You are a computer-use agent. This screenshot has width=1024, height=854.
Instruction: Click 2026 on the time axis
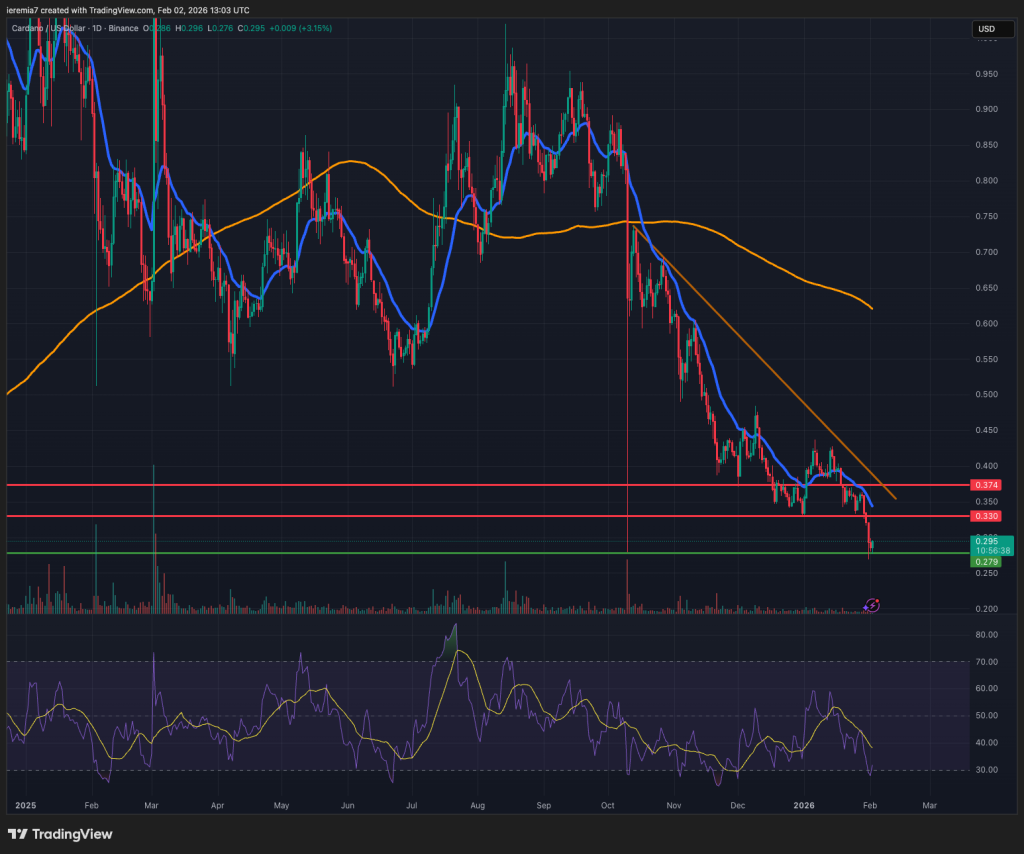click(804, 805)
